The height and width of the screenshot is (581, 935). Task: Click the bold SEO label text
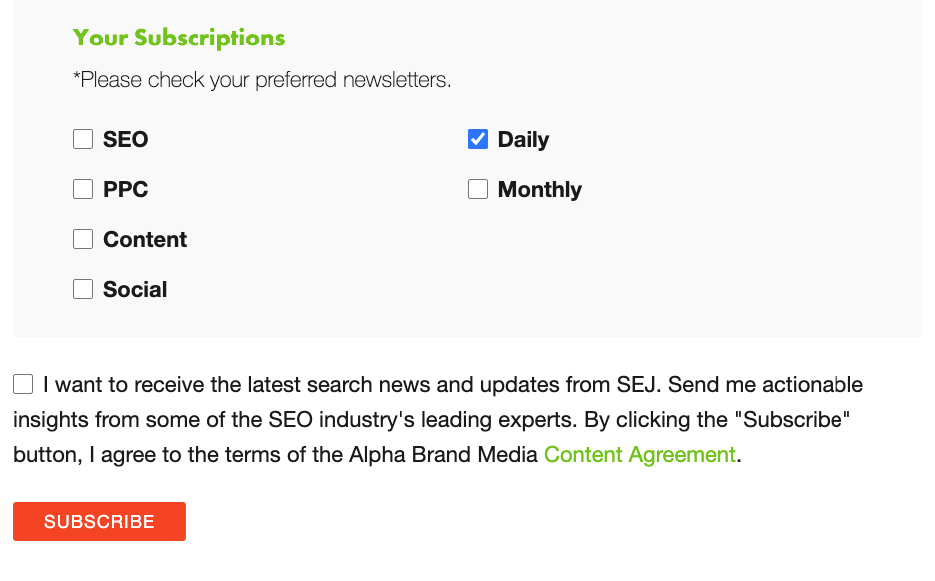coord(125,140)
